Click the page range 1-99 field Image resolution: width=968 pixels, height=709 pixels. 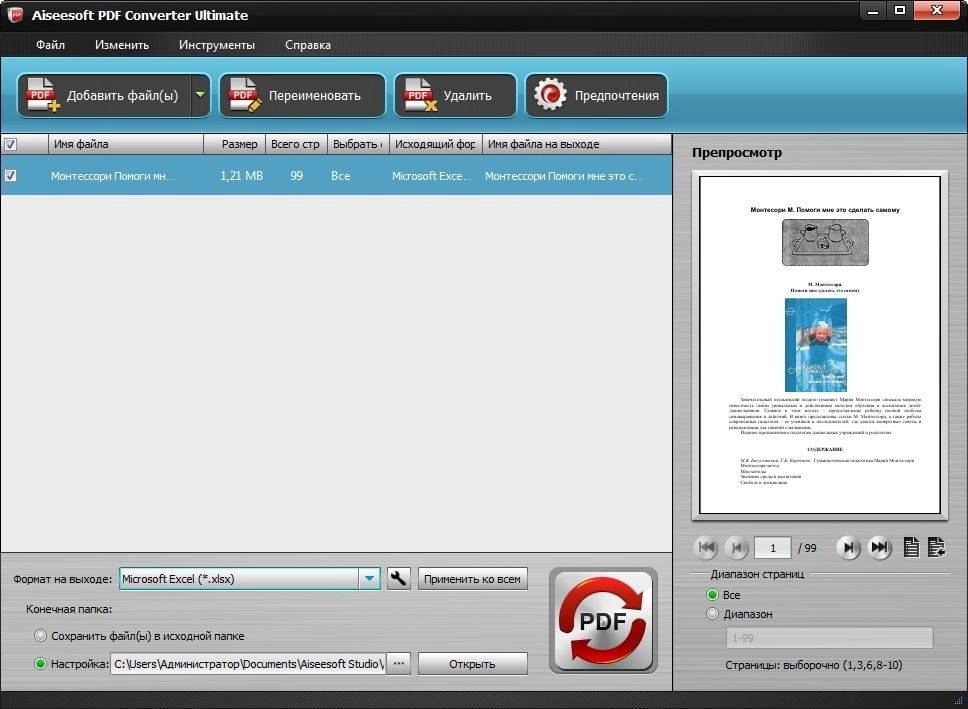(x=829, y=638)
